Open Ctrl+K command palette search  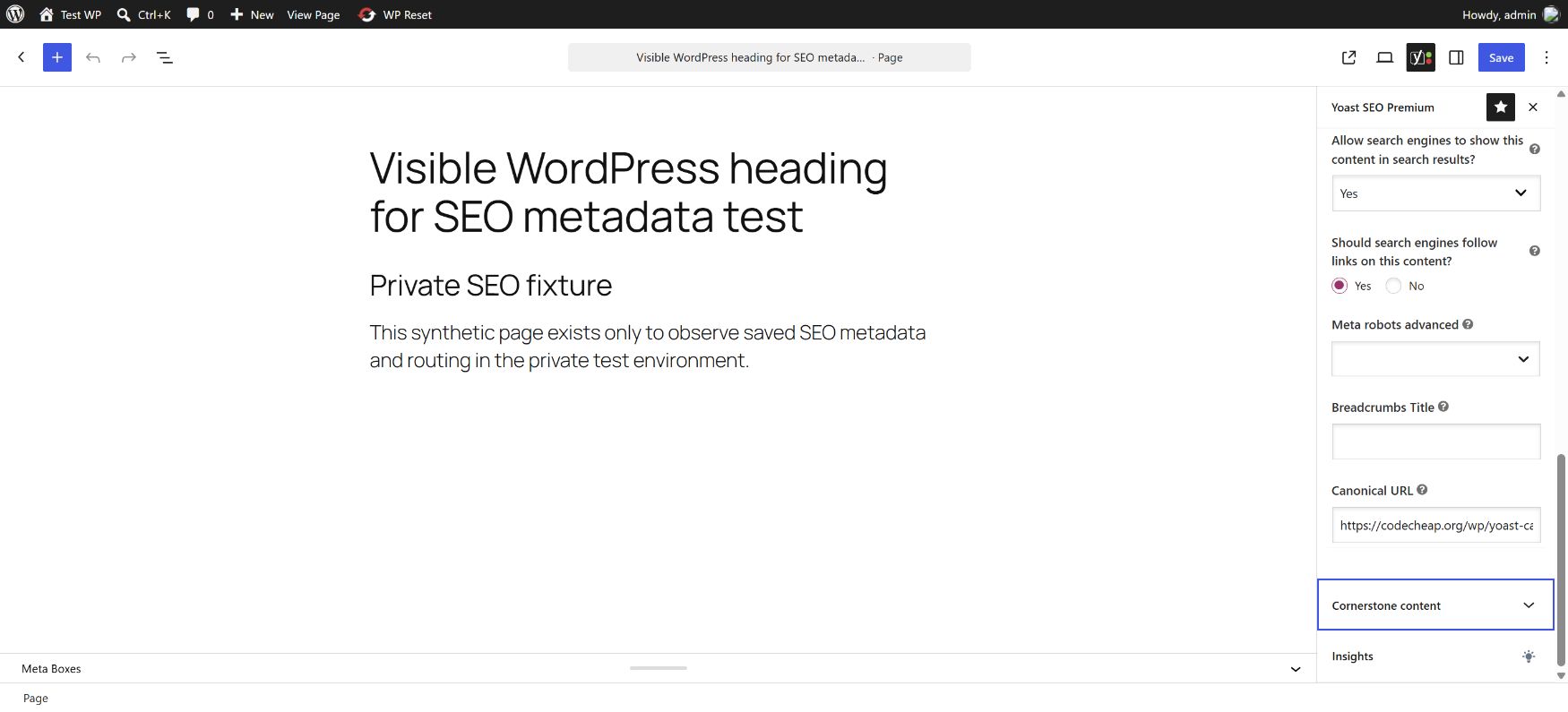tap(143, 14)
